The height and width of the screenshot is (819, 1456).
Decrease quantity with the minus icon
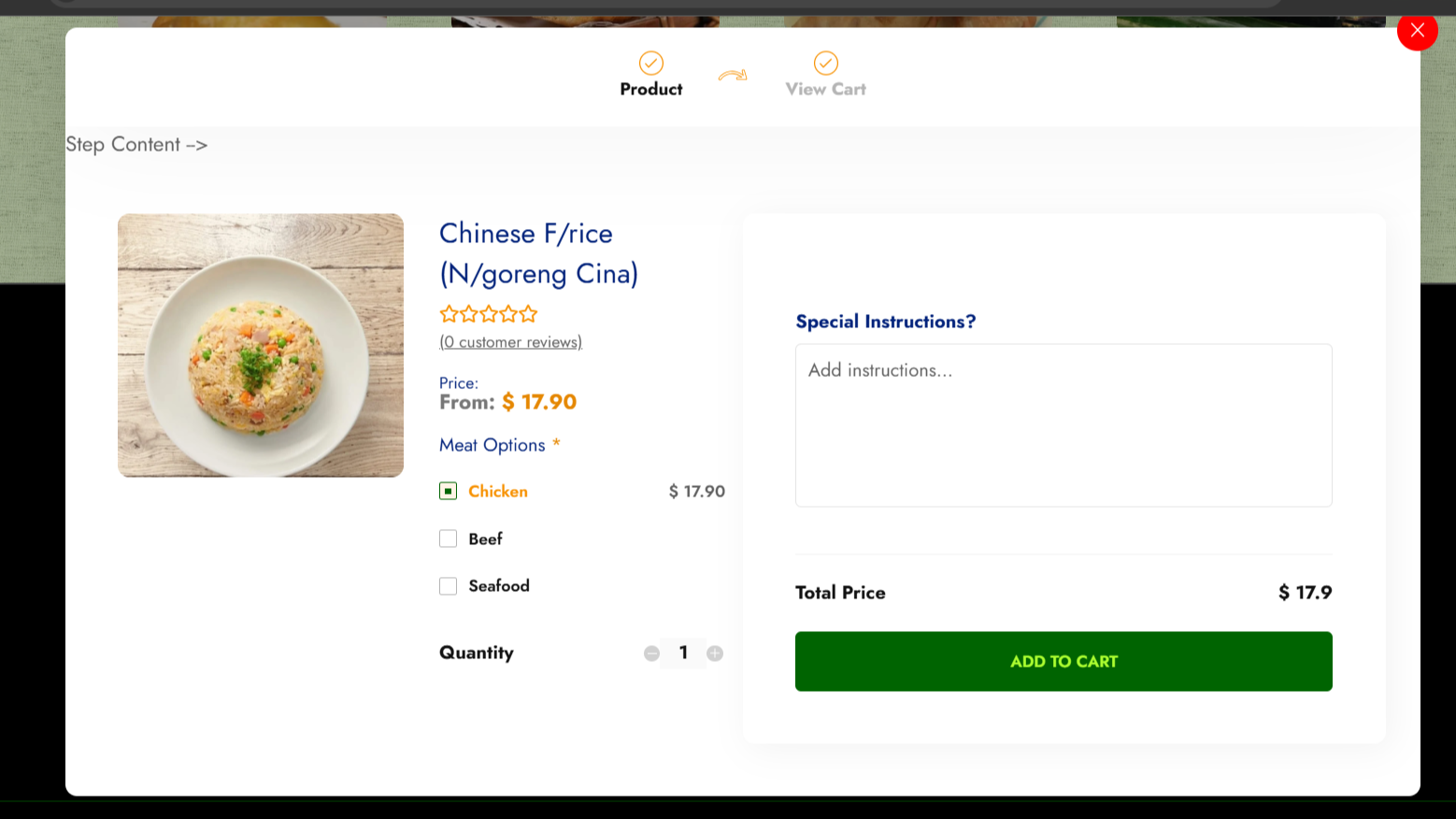coord(652,654)
